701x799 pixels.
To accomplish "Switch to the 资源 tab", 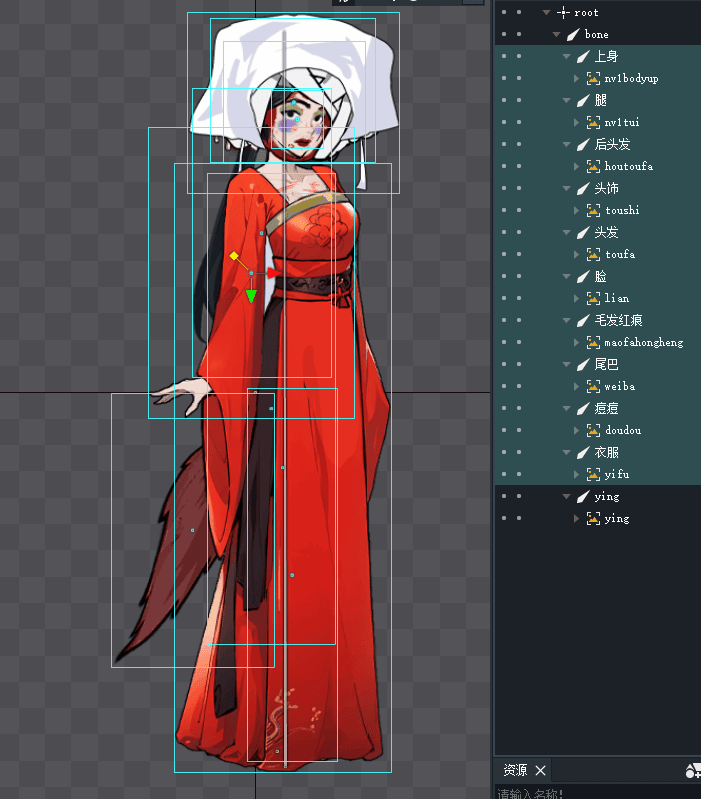I will coord(515,770).
